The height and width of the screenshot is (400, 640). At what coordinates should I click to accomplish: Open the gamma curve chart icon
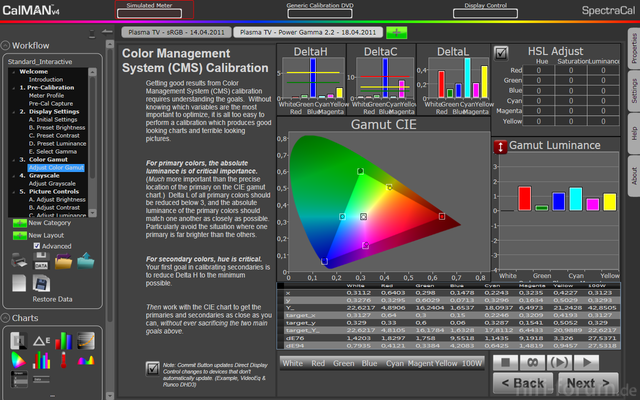[x=86, y=341]
